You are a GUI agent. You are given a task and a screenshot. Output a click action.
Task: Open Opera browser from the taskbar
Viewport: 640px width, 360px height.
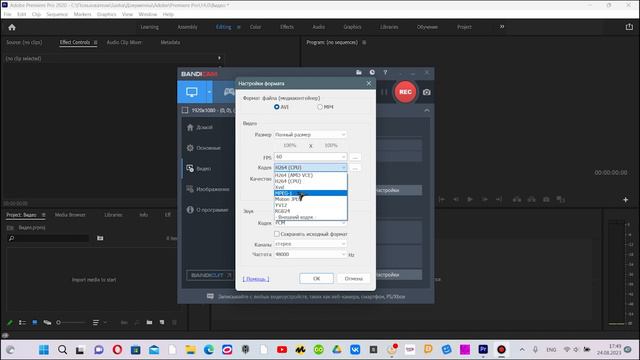point(117,350)
